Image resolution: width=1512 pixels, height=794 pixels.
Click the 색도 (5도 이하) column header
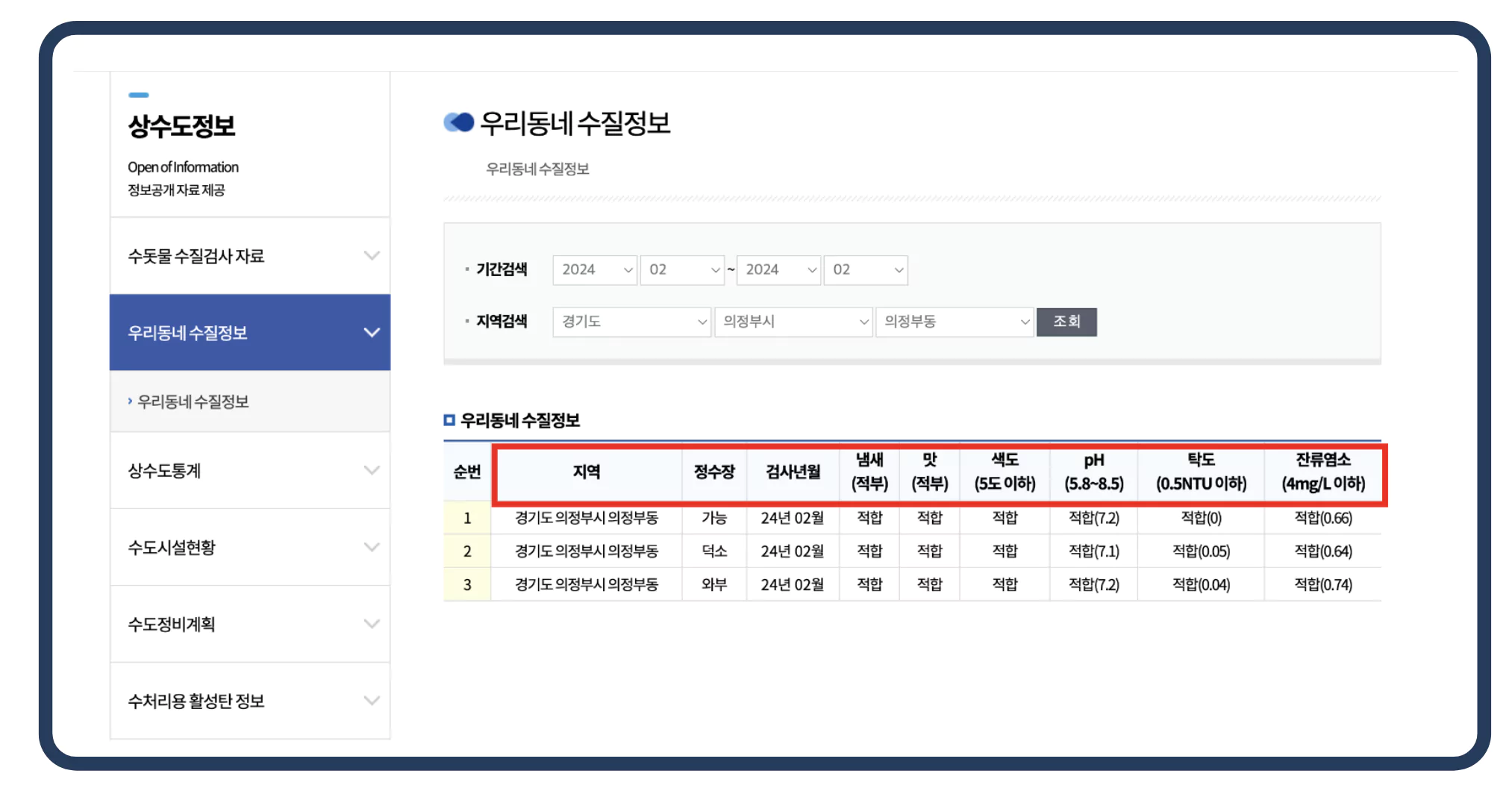pos(1005,472)
